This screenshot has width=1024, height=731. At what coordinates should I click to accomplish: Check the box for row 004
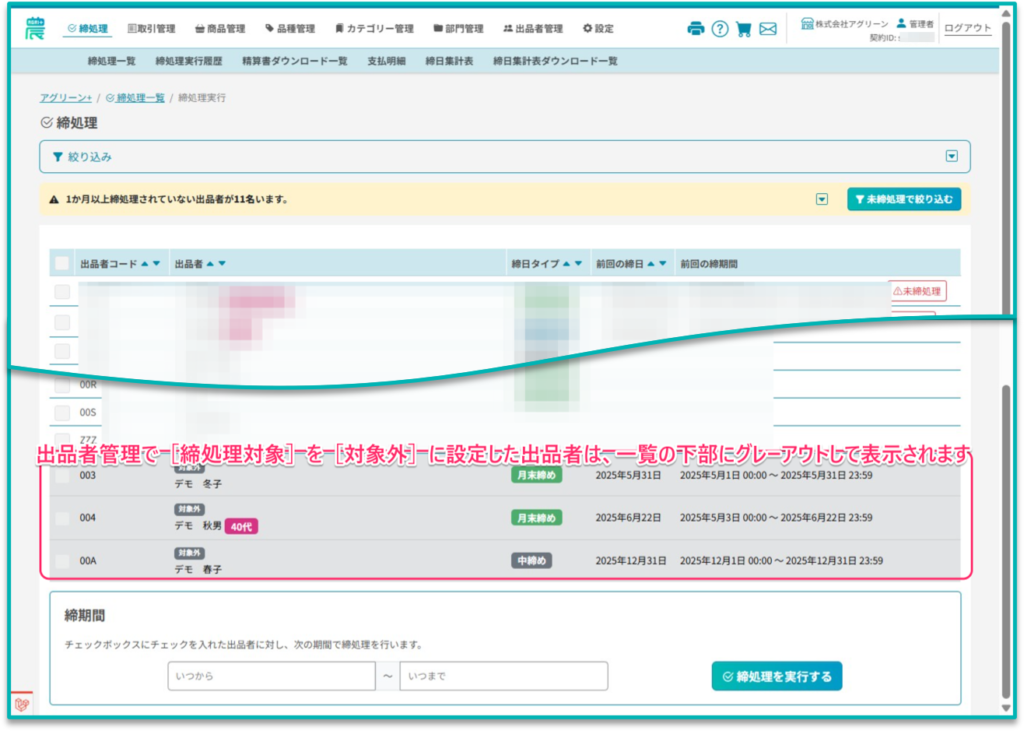click(x=62, y=518)
